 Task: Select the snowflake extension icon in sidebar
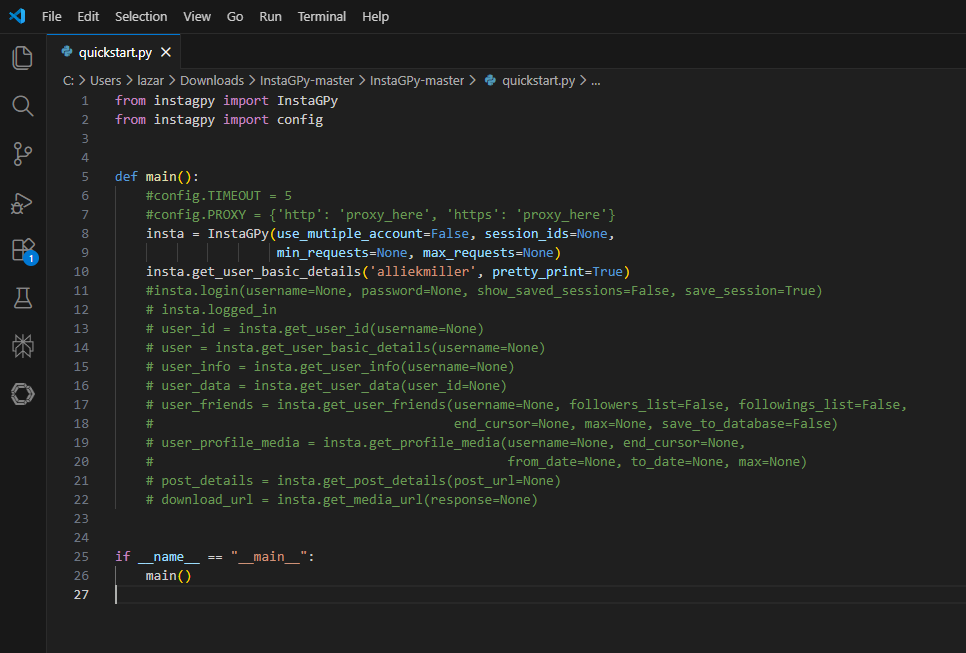(22, 346)
